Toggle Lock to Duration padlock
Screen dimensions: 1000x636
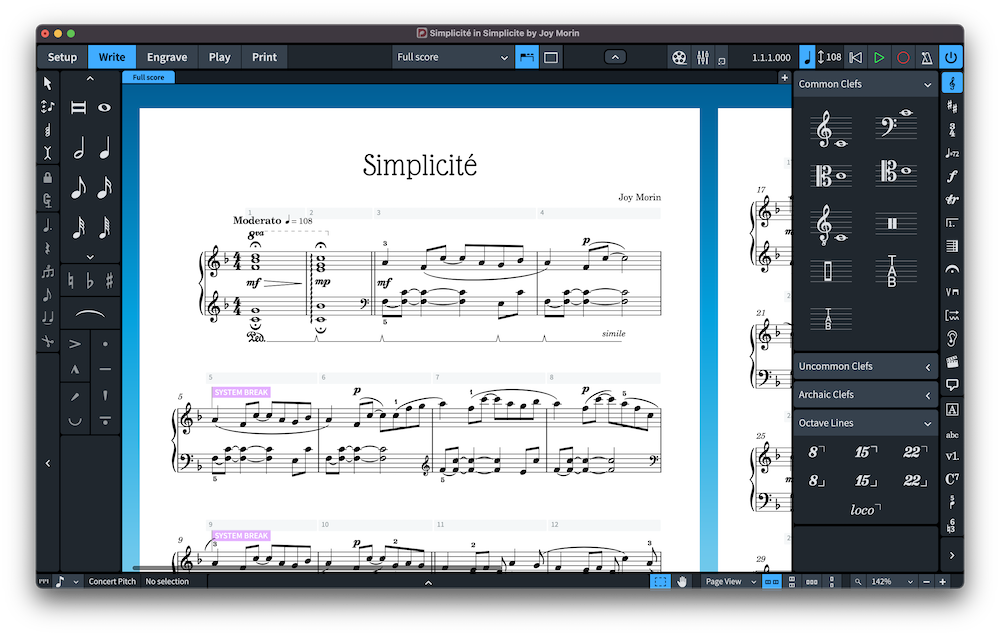[x=48, y=177]
